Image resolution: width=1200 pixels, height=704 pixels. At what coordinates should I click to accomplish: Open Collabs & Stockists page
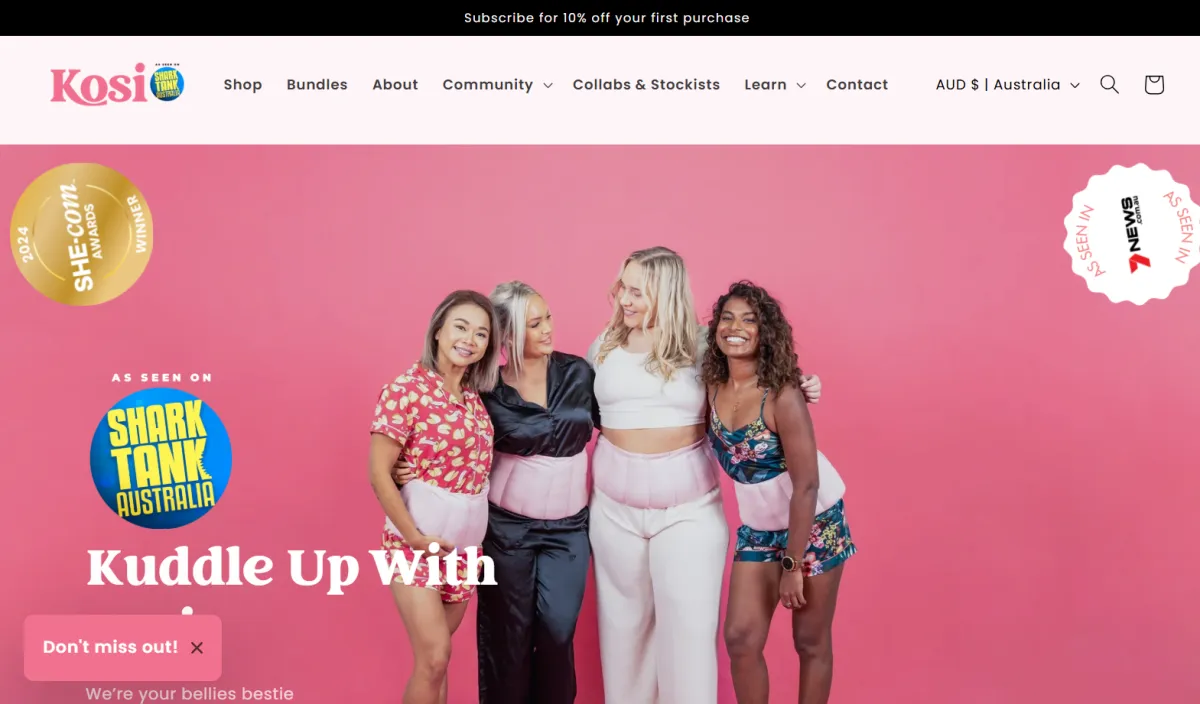[646, 85]
